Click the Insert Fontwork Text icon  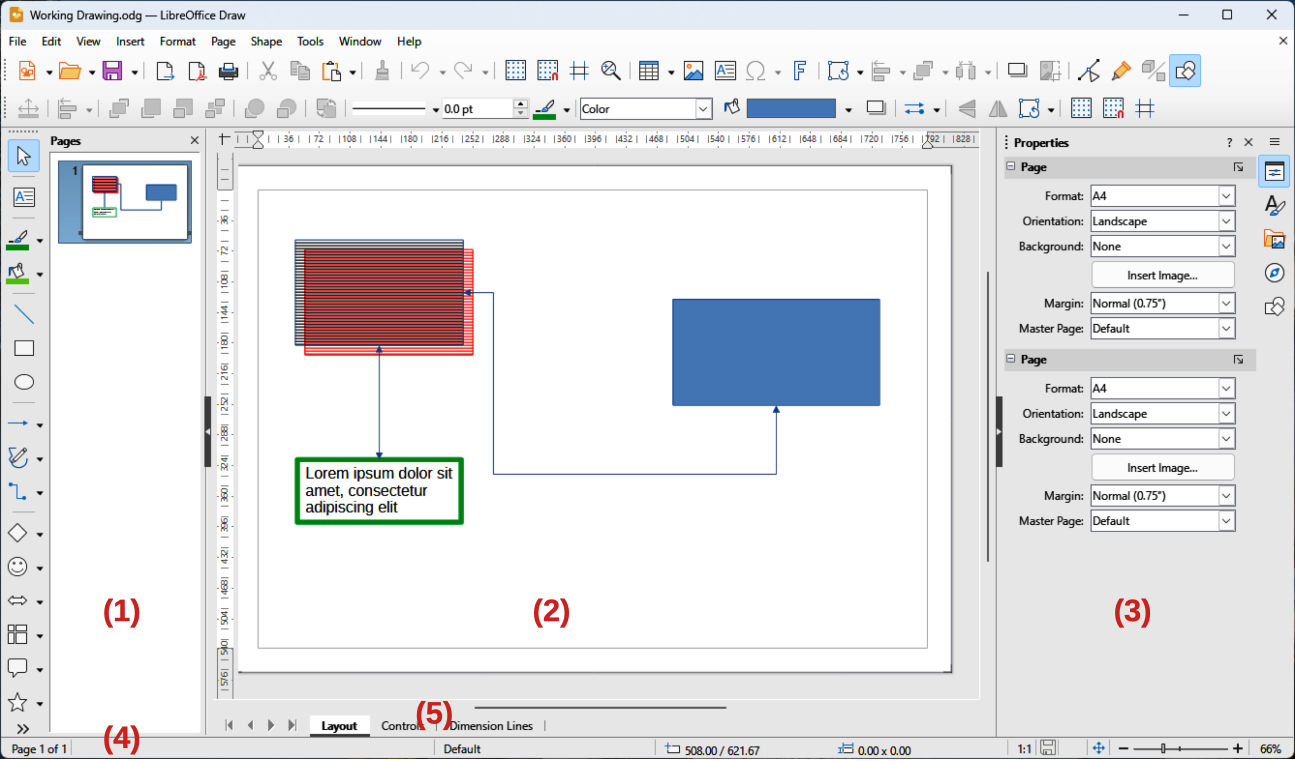[x=800, y=71]
